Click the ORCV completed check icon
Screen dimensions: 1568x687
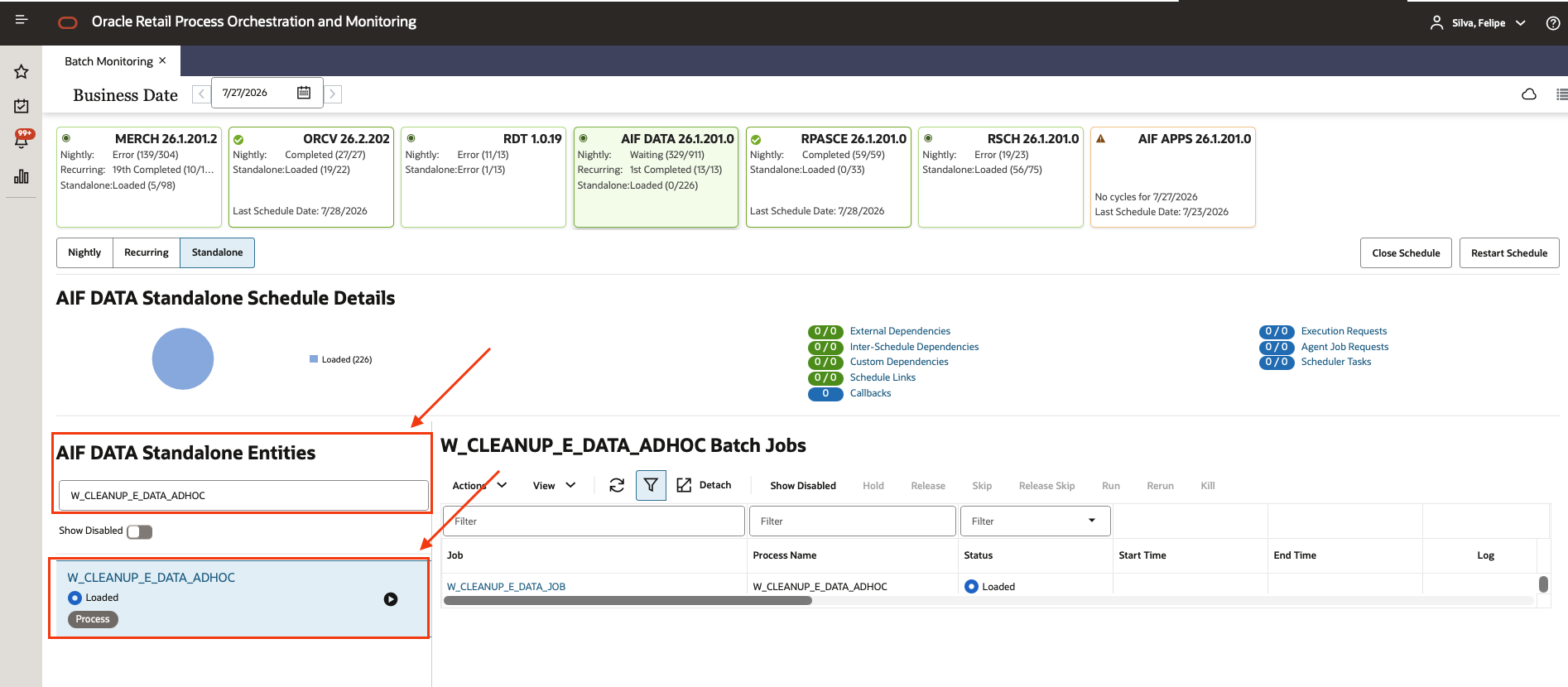238,140
